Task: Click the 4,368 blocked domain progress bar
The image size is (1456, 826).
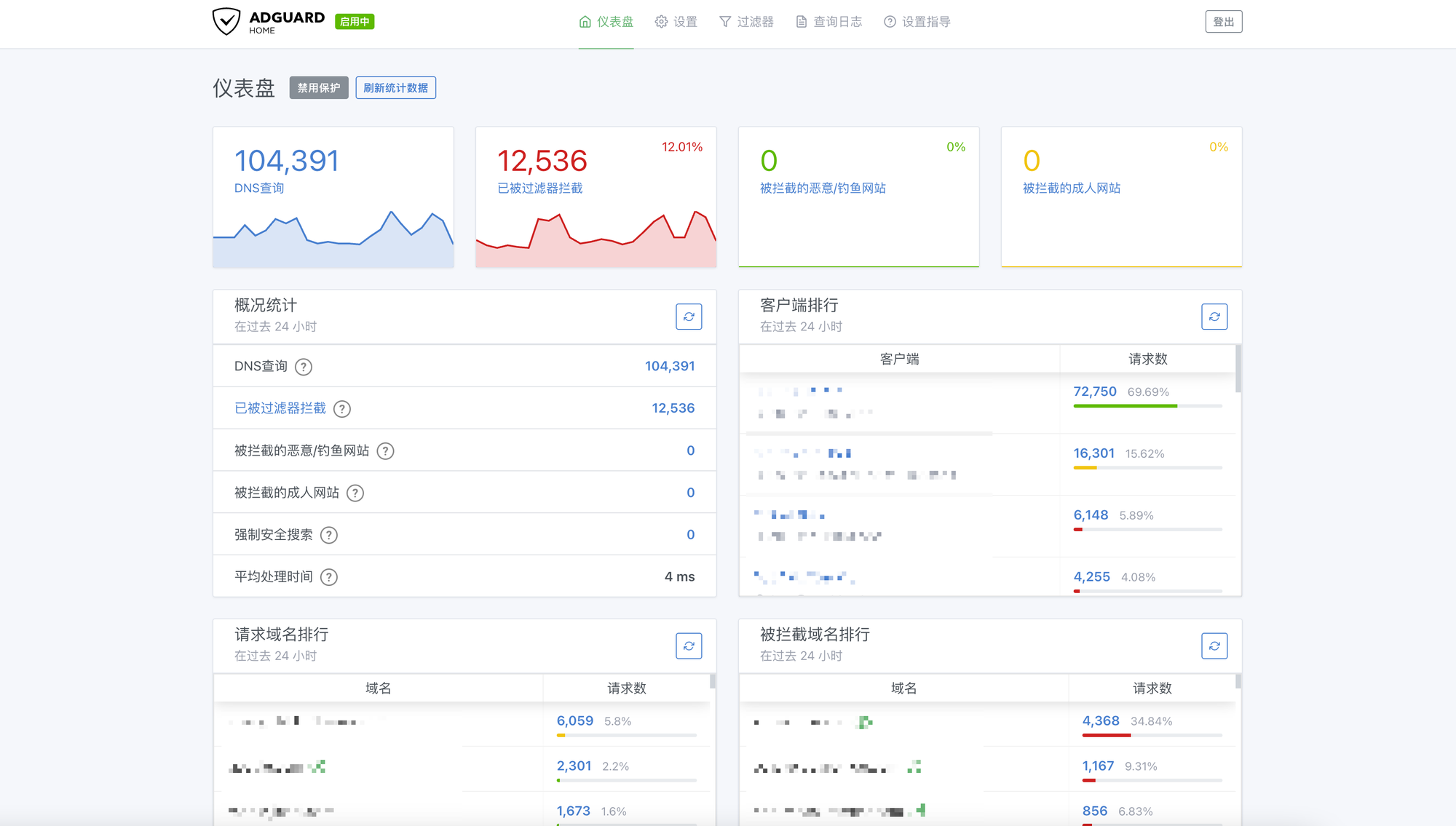Action: 1152,736
